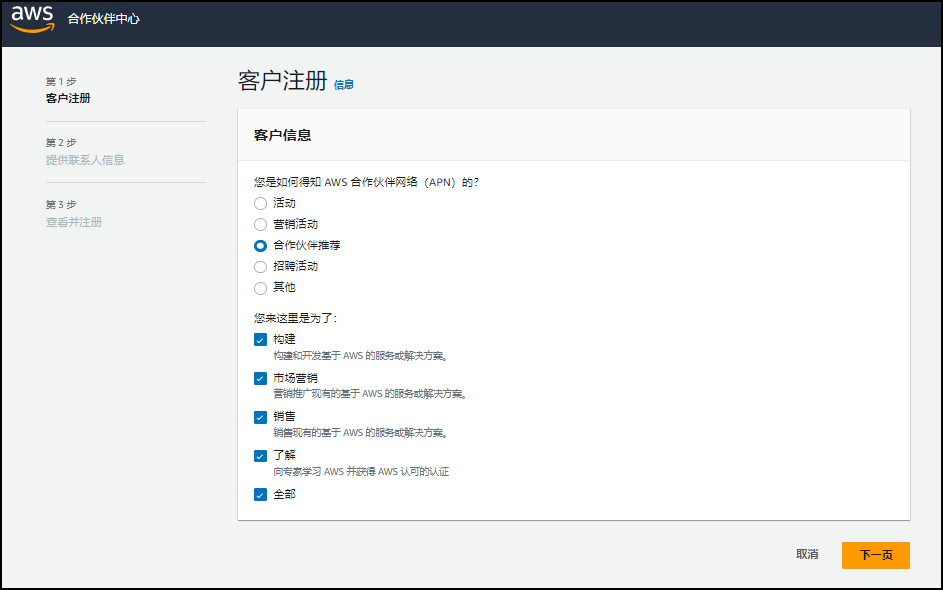This screenshot has width=943, height=590.
Task: Click the 客户信息 section heading
Action: [283, 135]
